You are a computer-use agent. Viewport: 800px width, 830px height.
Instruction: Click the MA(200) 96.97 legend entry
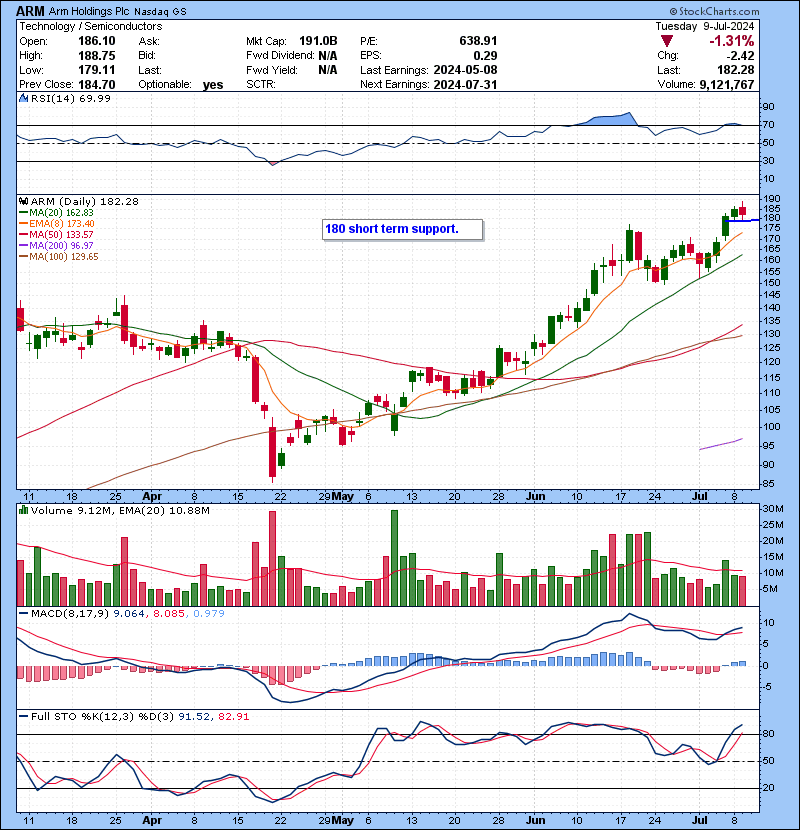(56, 246)
